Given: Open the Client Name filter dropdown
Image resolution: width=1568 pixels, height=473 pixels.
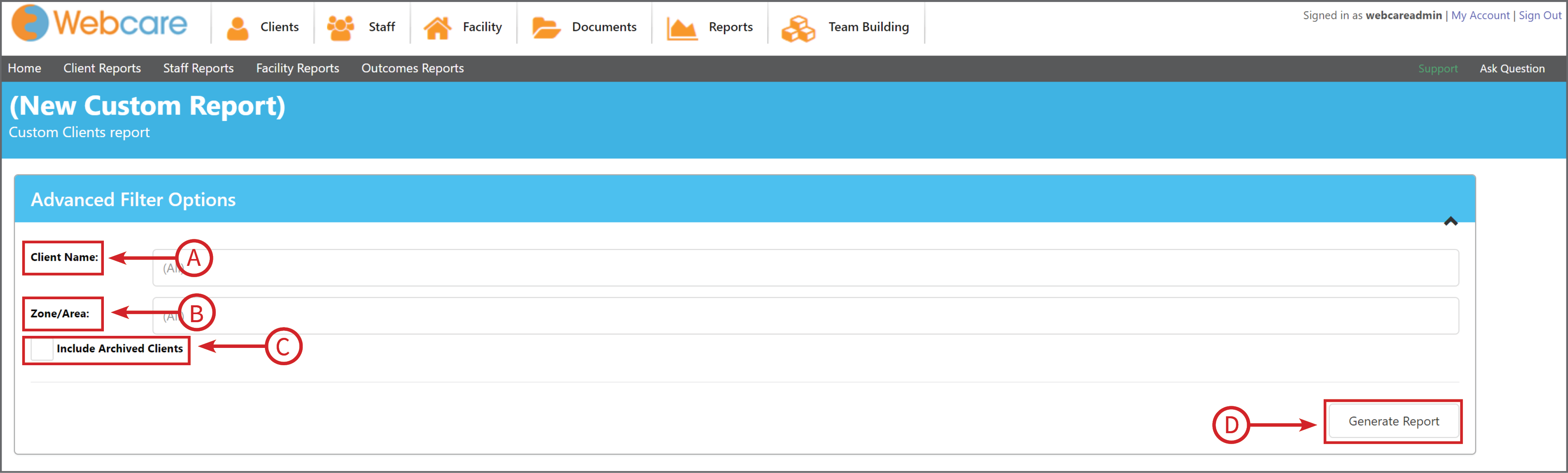Looking at the screenshot, I should coord(805,267).
